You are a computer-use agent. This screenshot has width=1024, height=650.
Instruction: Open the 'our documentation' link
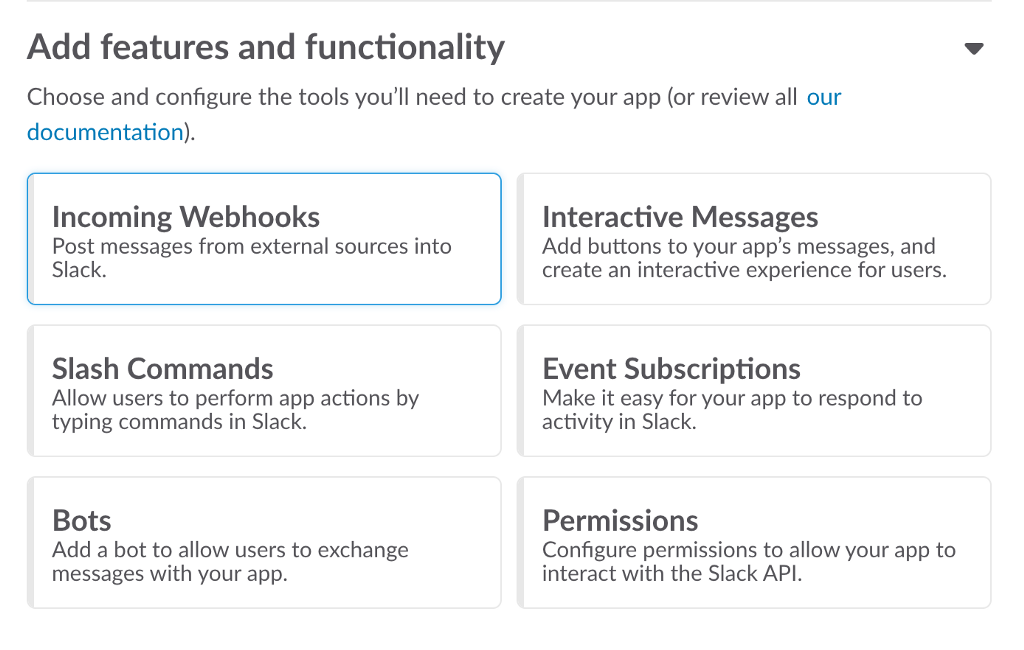pyautogui.click(x=823, y=98)
